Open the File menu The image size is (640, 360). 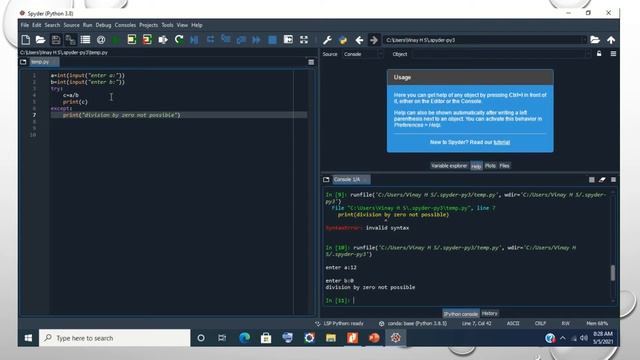(x=24, y=25)
